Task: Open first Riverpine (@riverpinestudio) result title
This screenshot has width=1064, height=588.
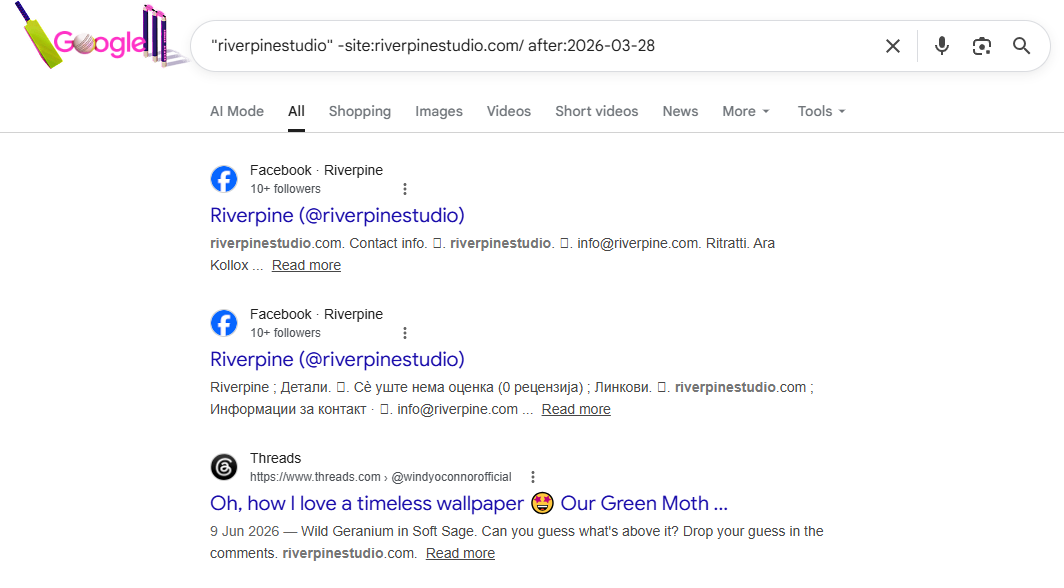Action: click(x=337, y=216)
